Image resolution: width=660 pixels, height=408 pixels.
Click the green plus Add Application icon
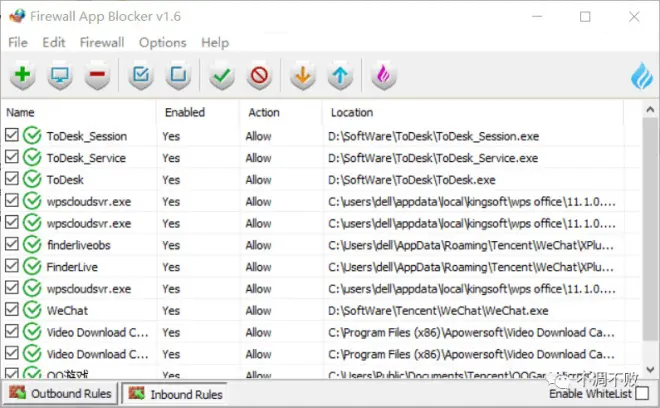(x=22, y=76)
